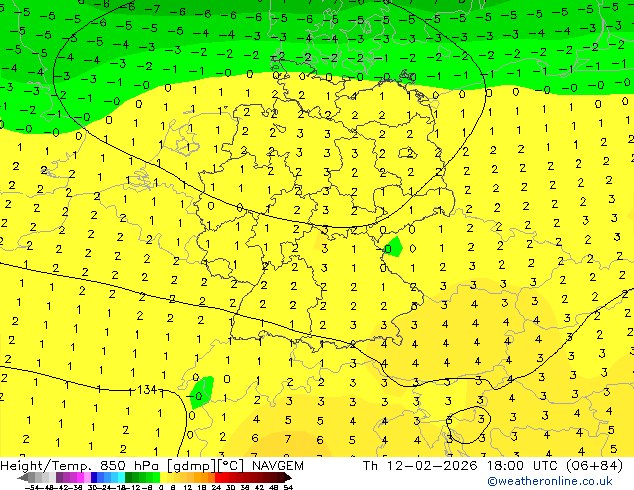Screen dimensions: 634x490
Task: Pick the cyan swatch on the legend
Action: coord(122,477)
